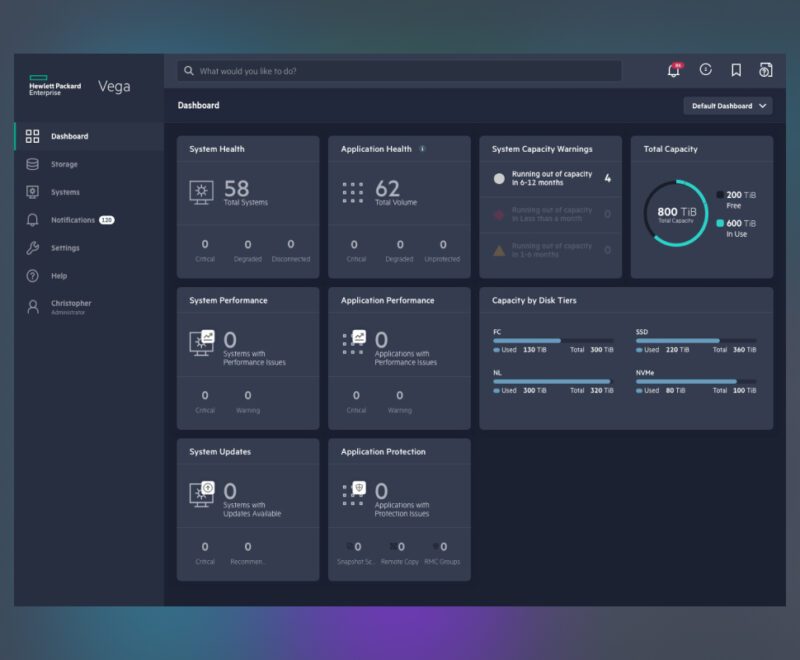Click the System Updates monitor icon
800x660 pixels.
point(202,494)
